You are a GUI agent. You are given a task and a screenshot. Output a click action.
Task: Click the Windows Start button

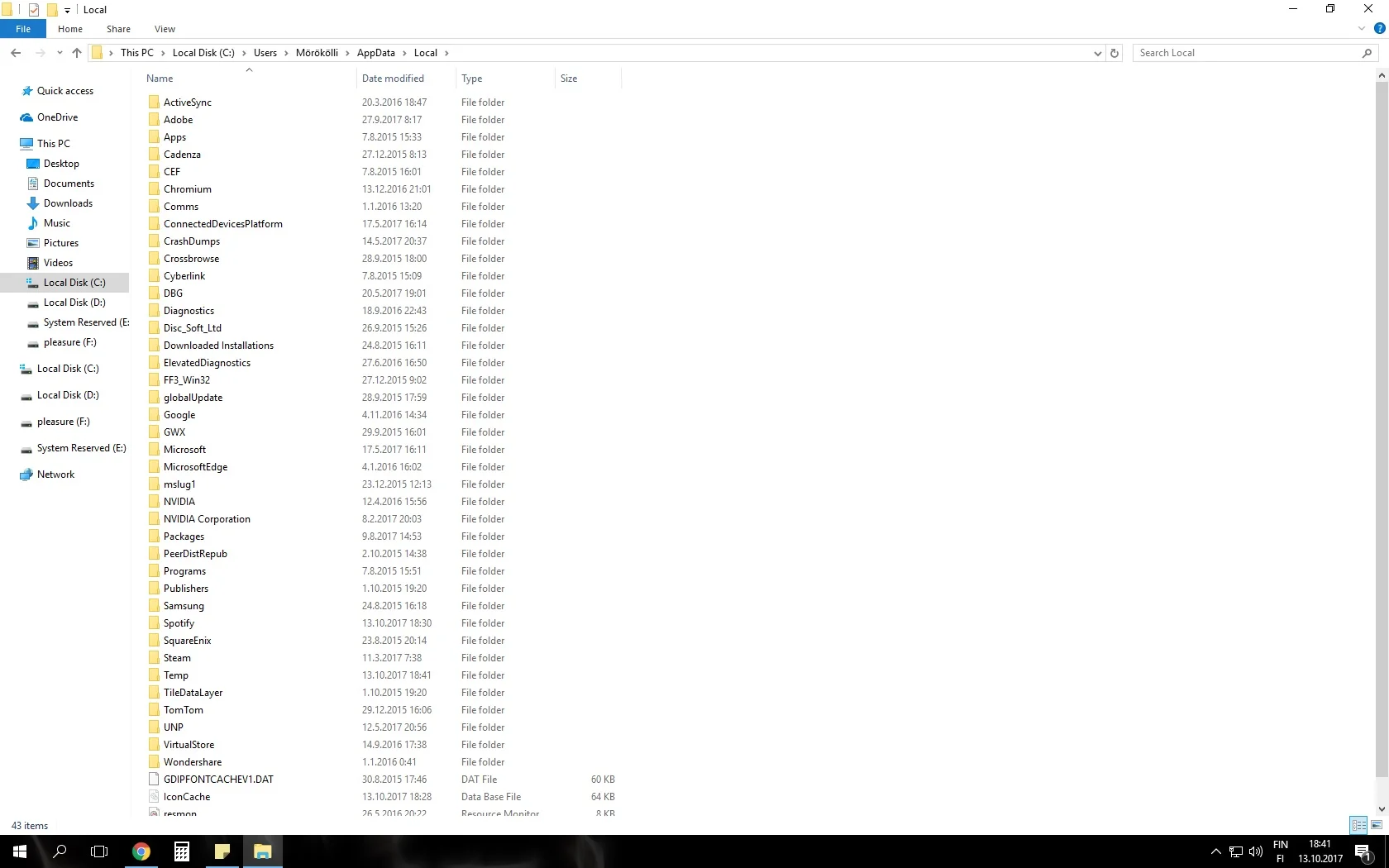20,851
